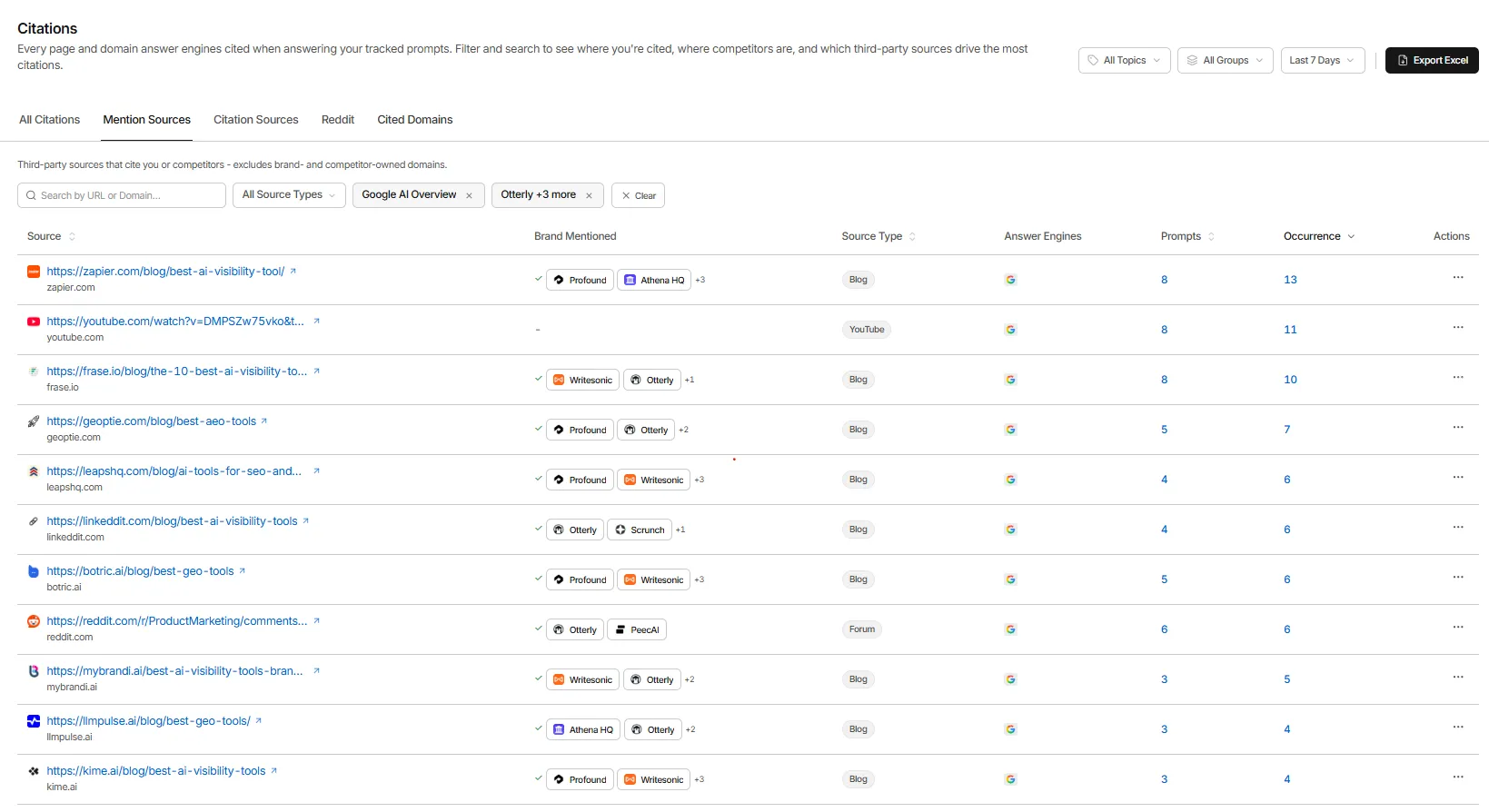
Task: Open external link icon for frase.io URL
Action: click(316, 371)
